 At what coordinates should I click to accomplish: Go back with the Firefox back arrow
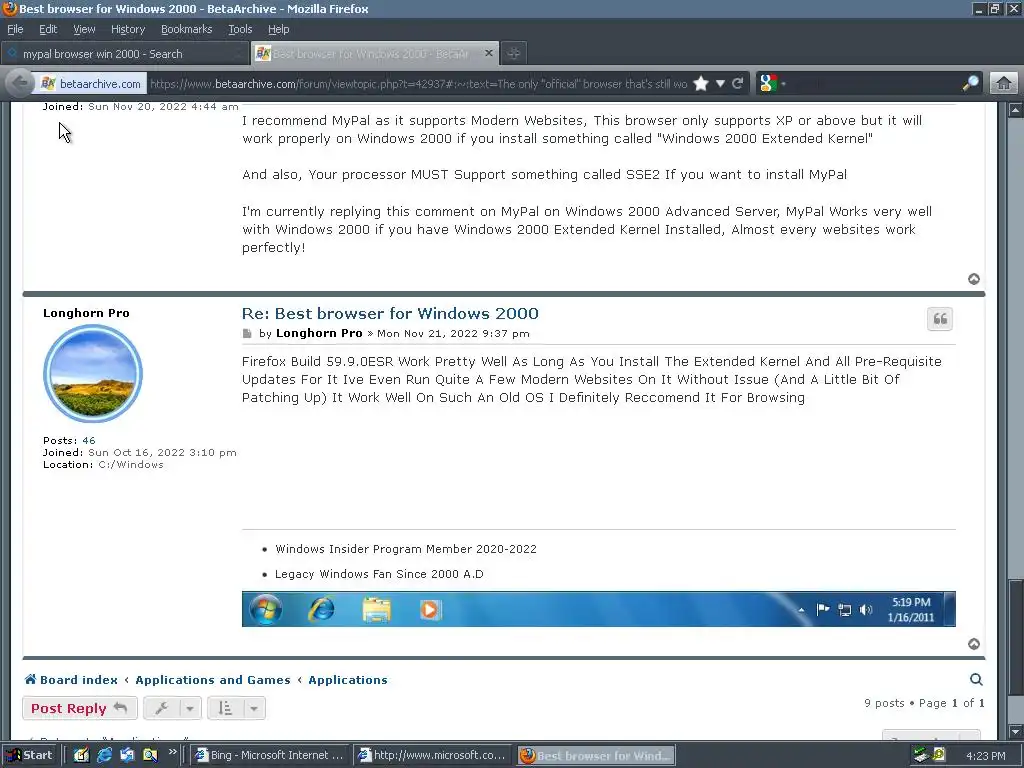point(20,83)
